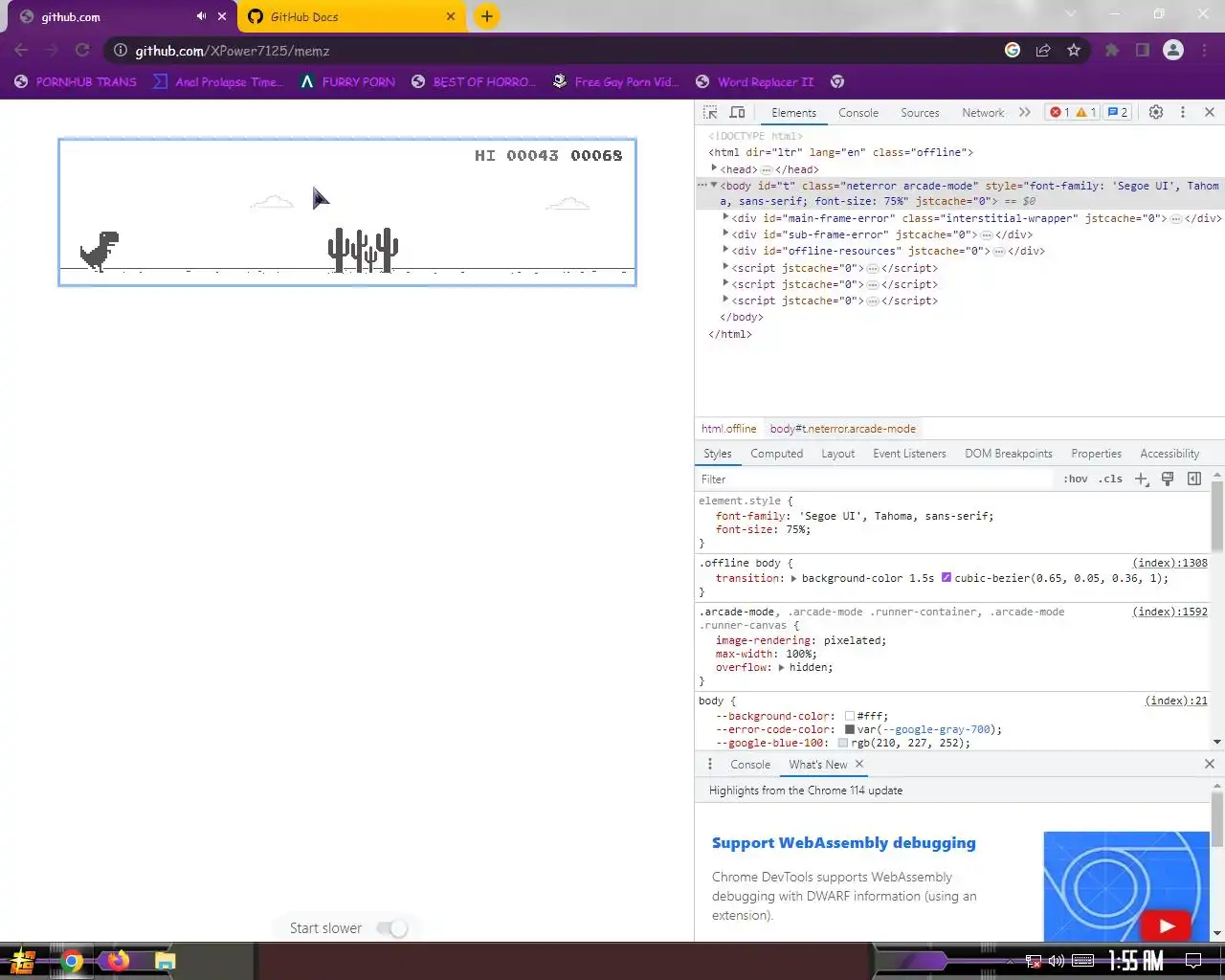
Task: Open the BEST OF HORRO... bookmark
Action: [474, 81]
